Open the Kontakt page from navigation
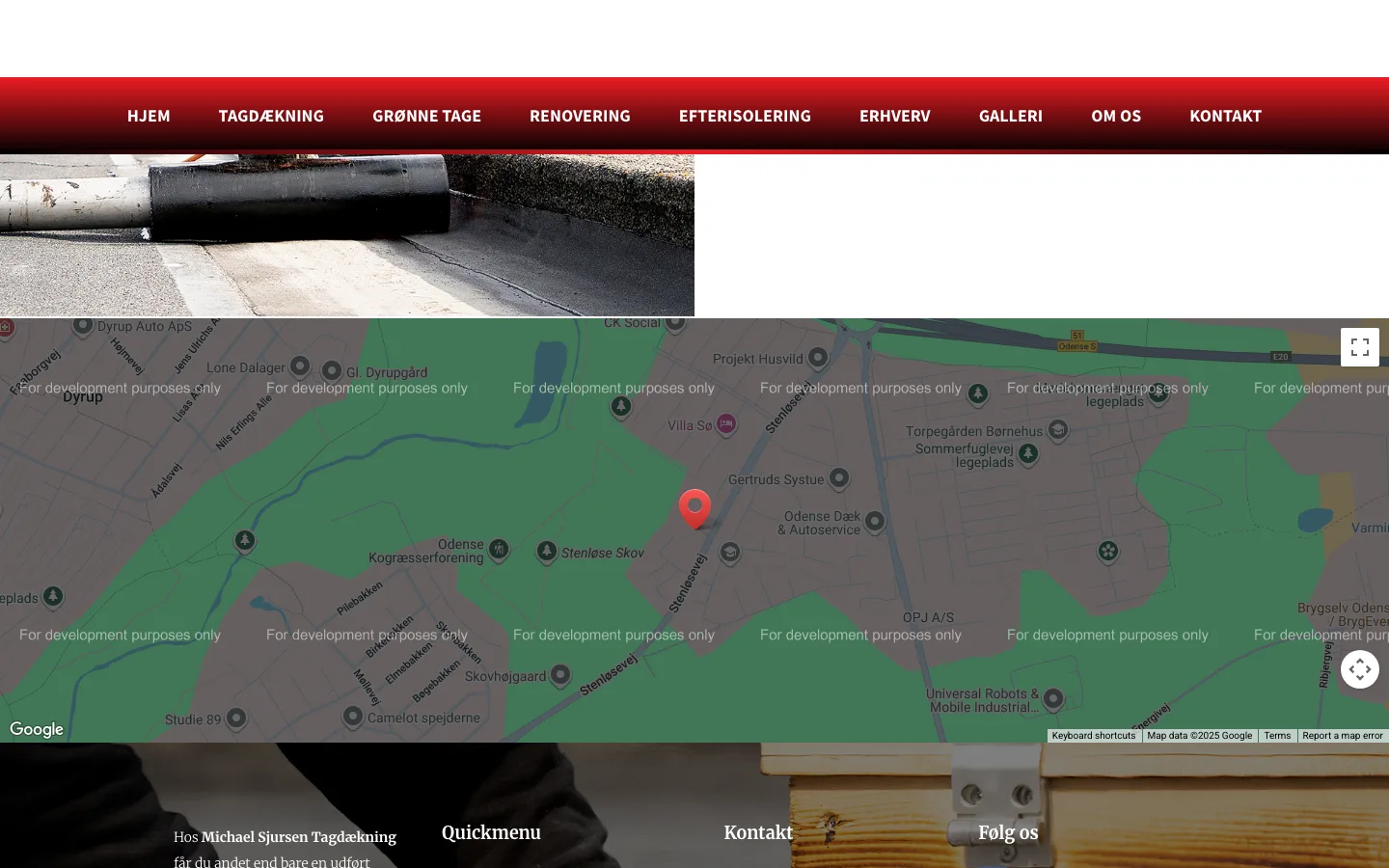The image size is (1389, 868). [1225, 116]
